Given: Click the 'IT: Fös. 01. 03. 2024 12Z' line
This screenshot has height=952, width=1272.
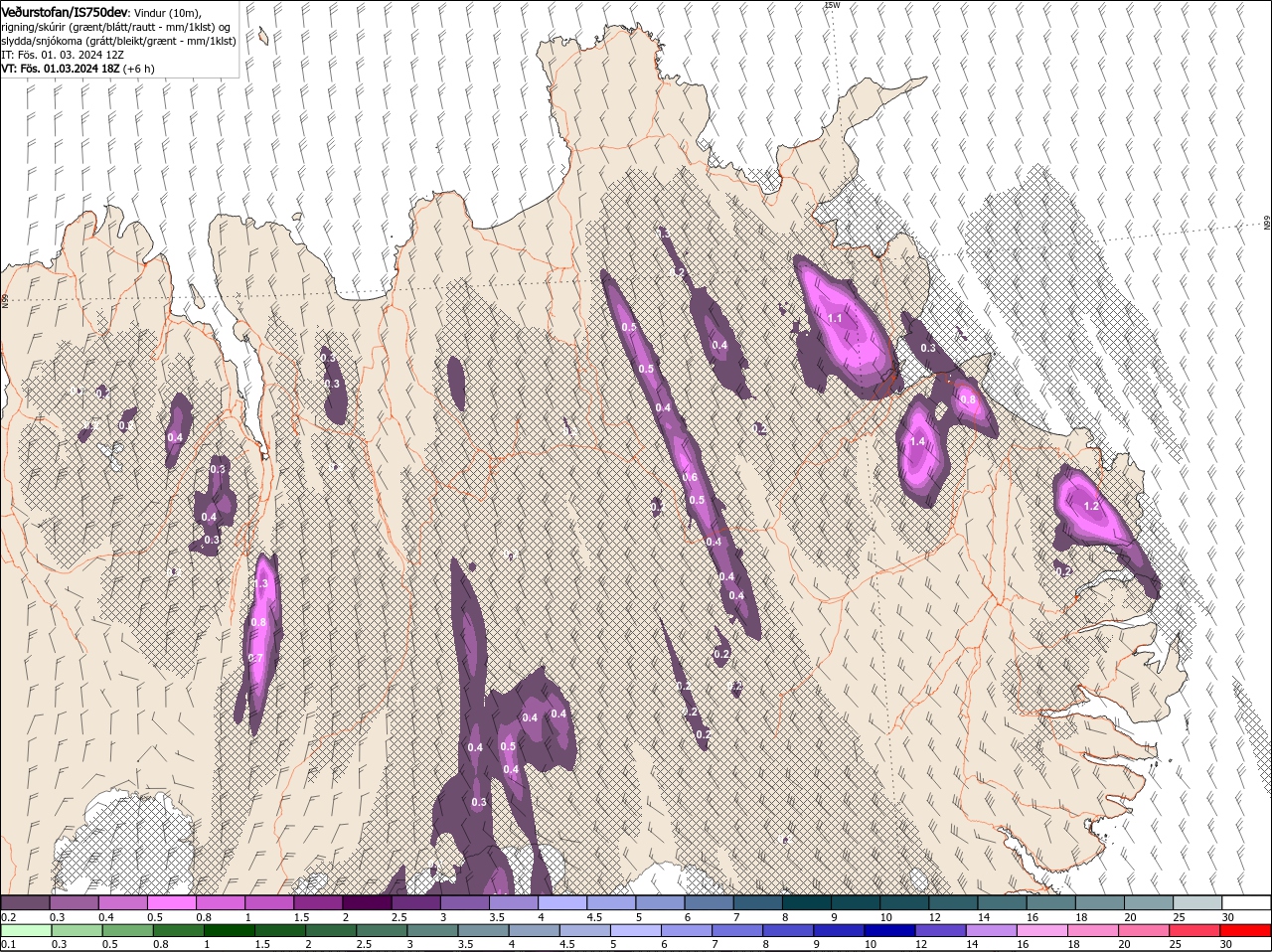Looking at the screenshot, I should tap(63, 55).
